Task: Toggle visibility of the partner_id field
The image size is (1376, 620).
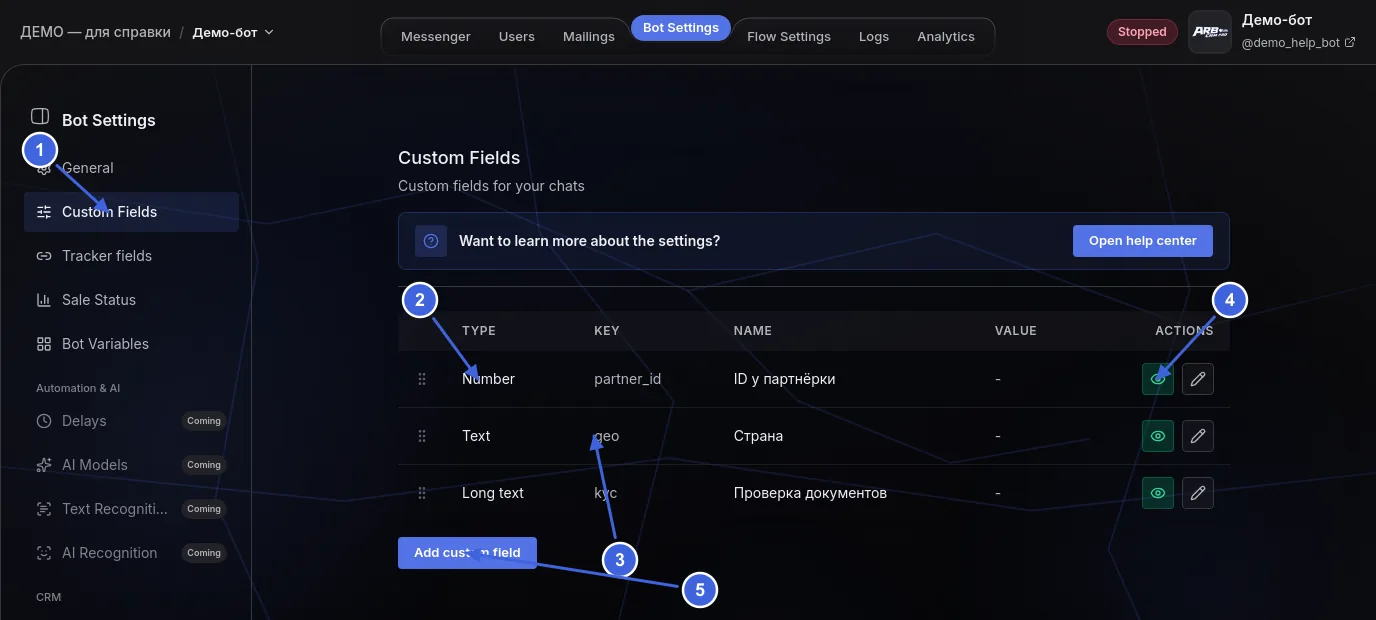Action: pos(1158,379)
